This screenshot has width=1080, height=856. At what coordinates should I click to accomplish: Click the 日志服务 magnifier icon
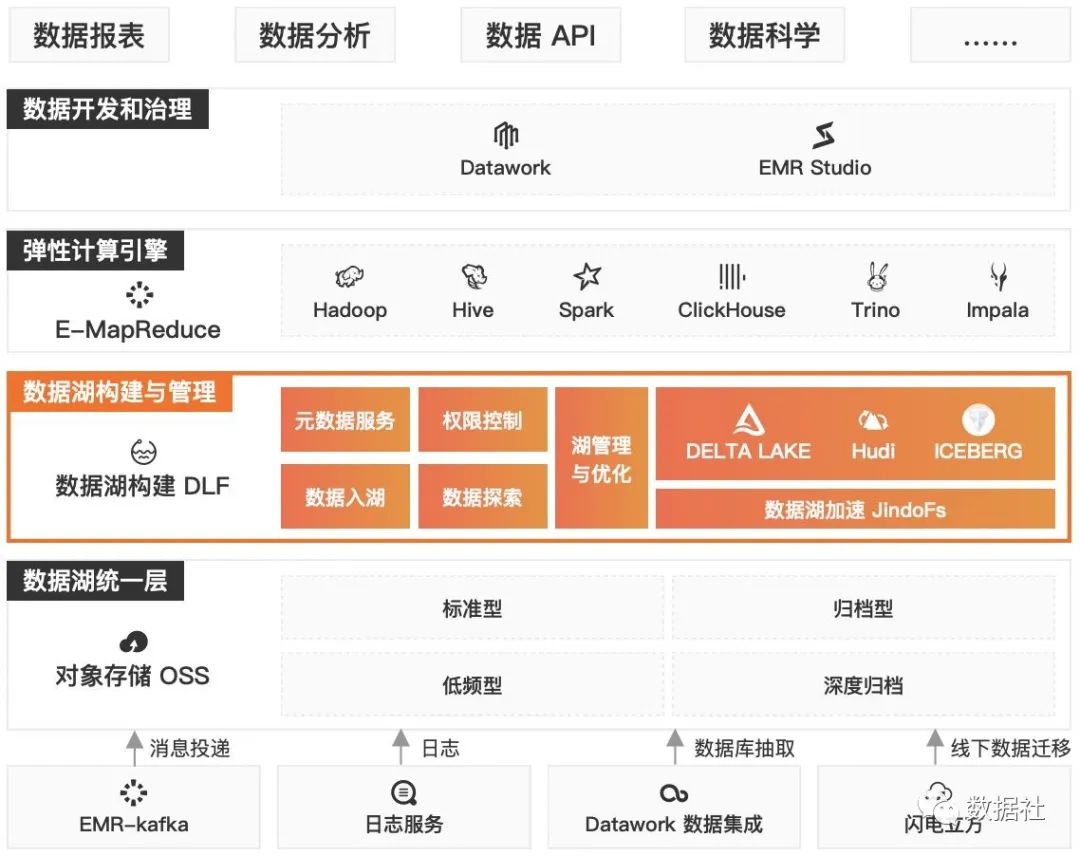pos(404,793)
